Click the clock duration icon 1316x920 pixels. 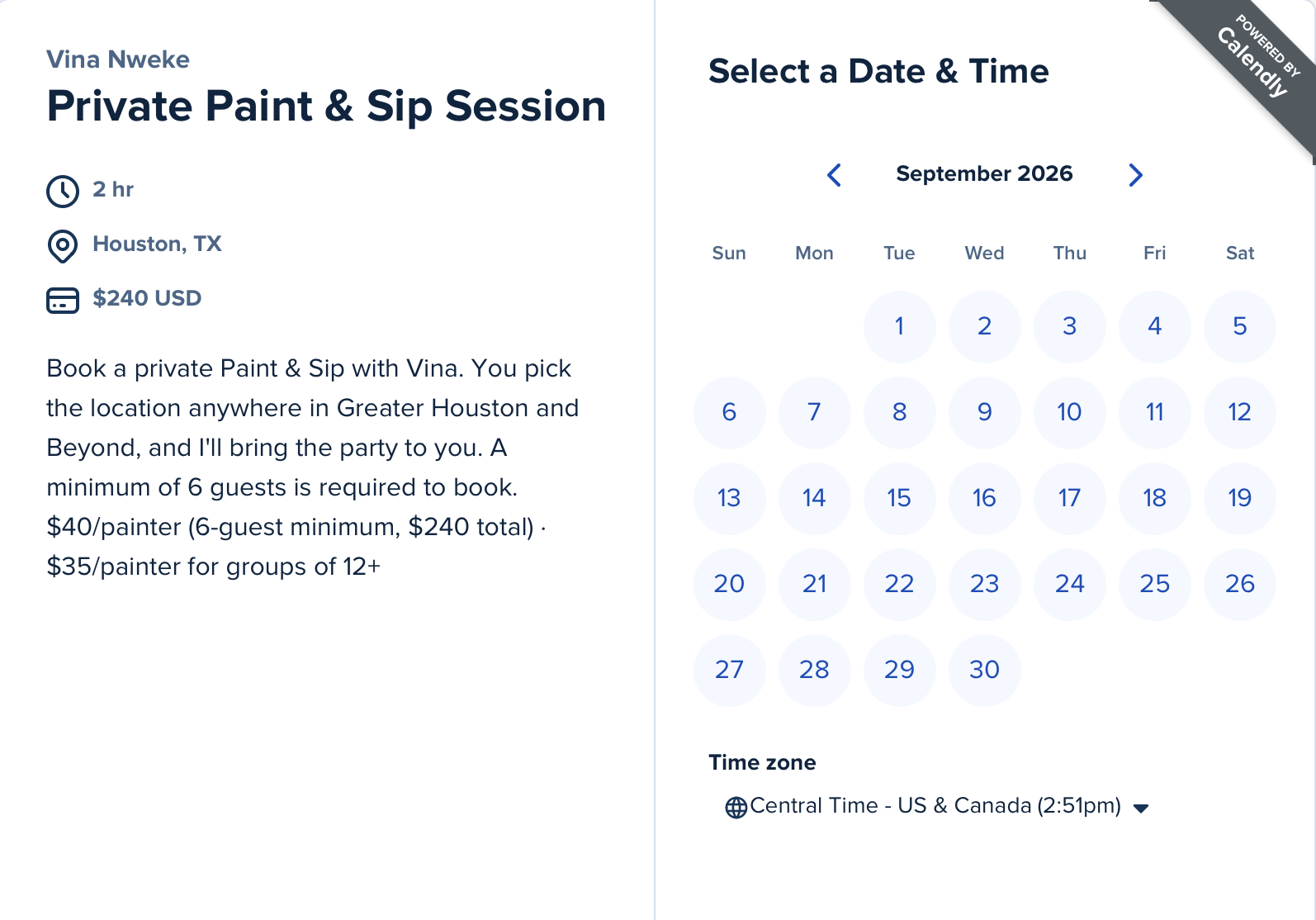coord(63,191)
